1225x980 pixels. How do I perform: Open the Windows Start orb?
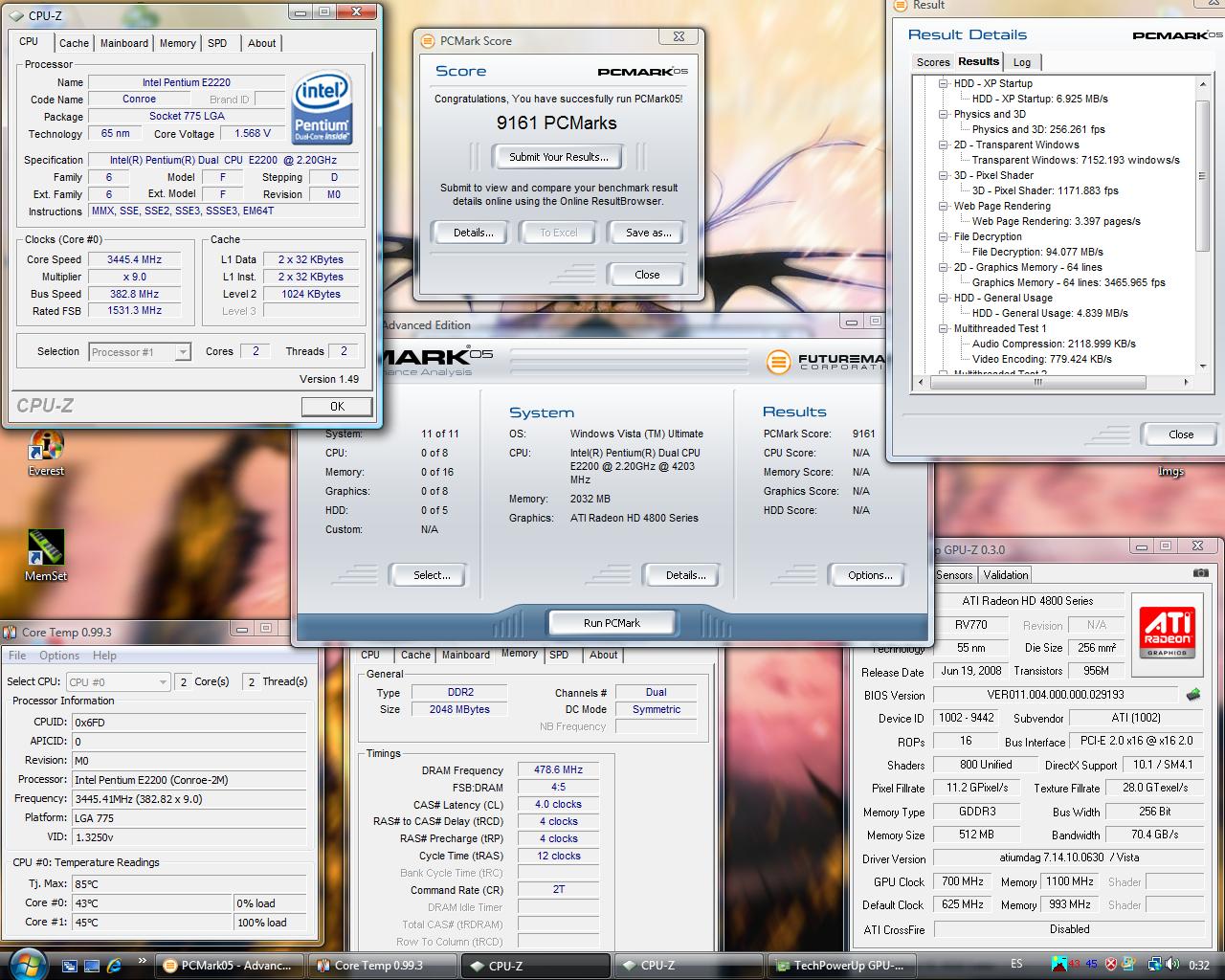click(27, 964)
